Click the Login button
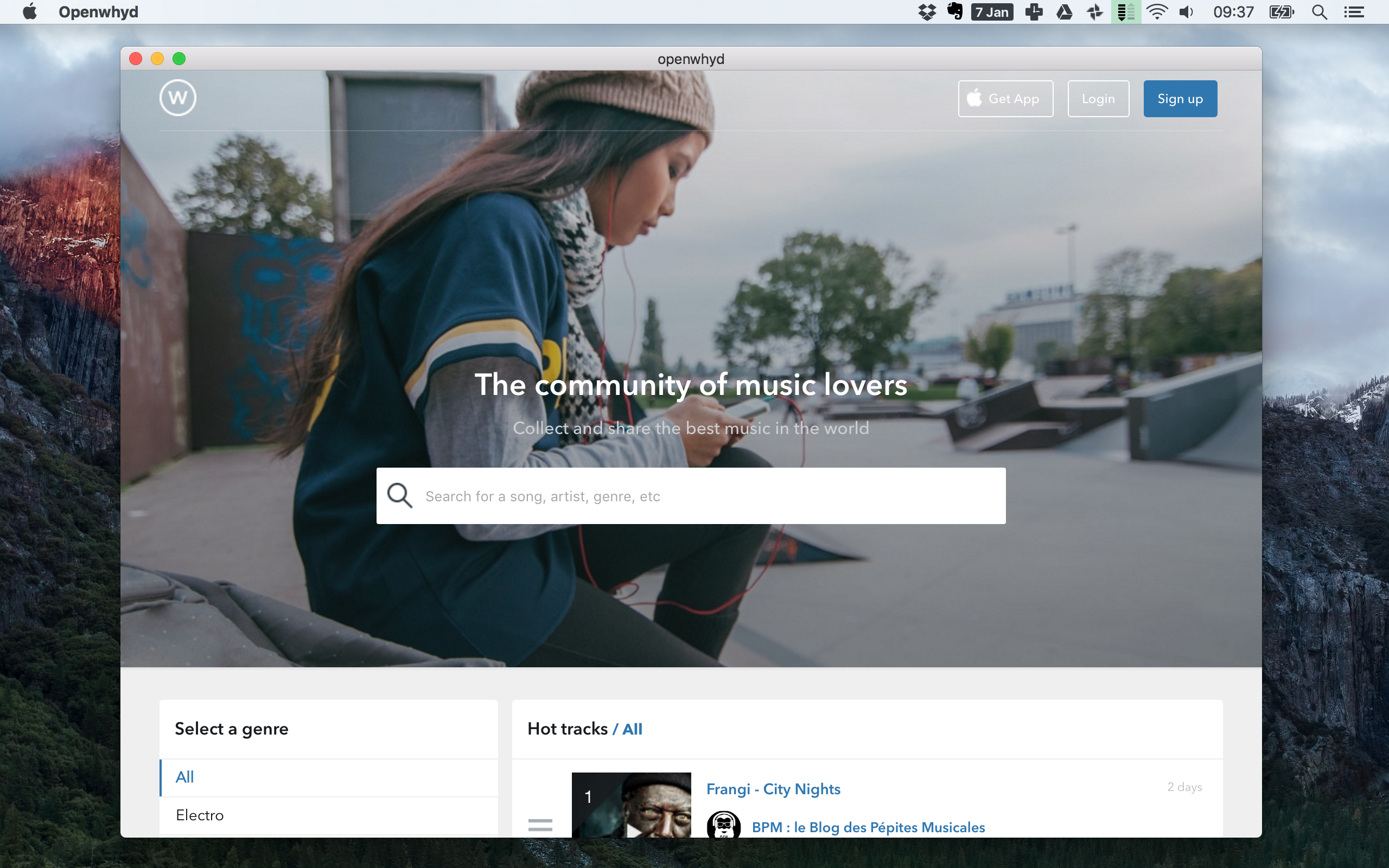The width and height of the screenshot is (1389, 868). [1098, 99]
